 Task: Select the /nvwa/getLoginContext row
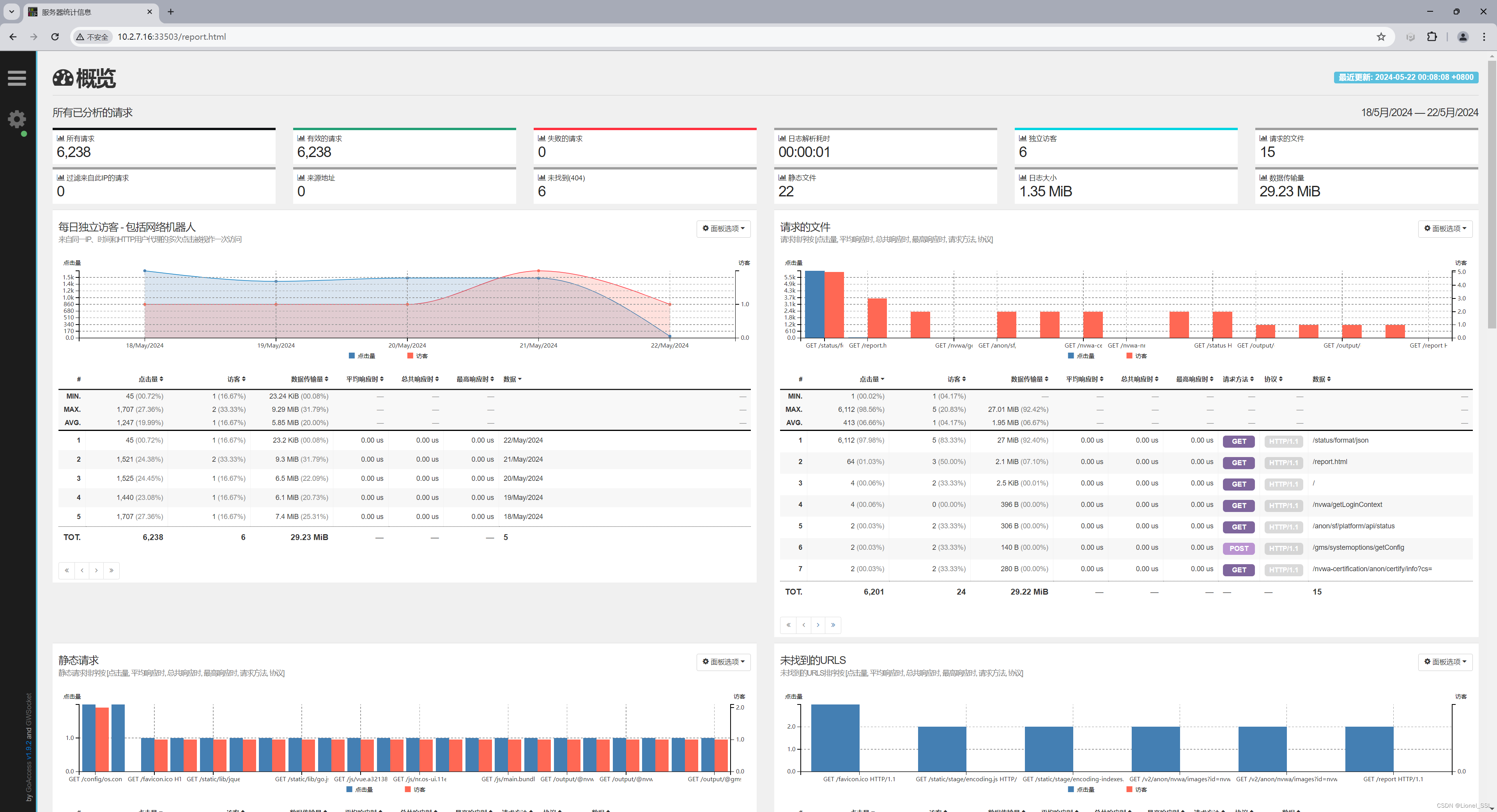point(1125,505)
